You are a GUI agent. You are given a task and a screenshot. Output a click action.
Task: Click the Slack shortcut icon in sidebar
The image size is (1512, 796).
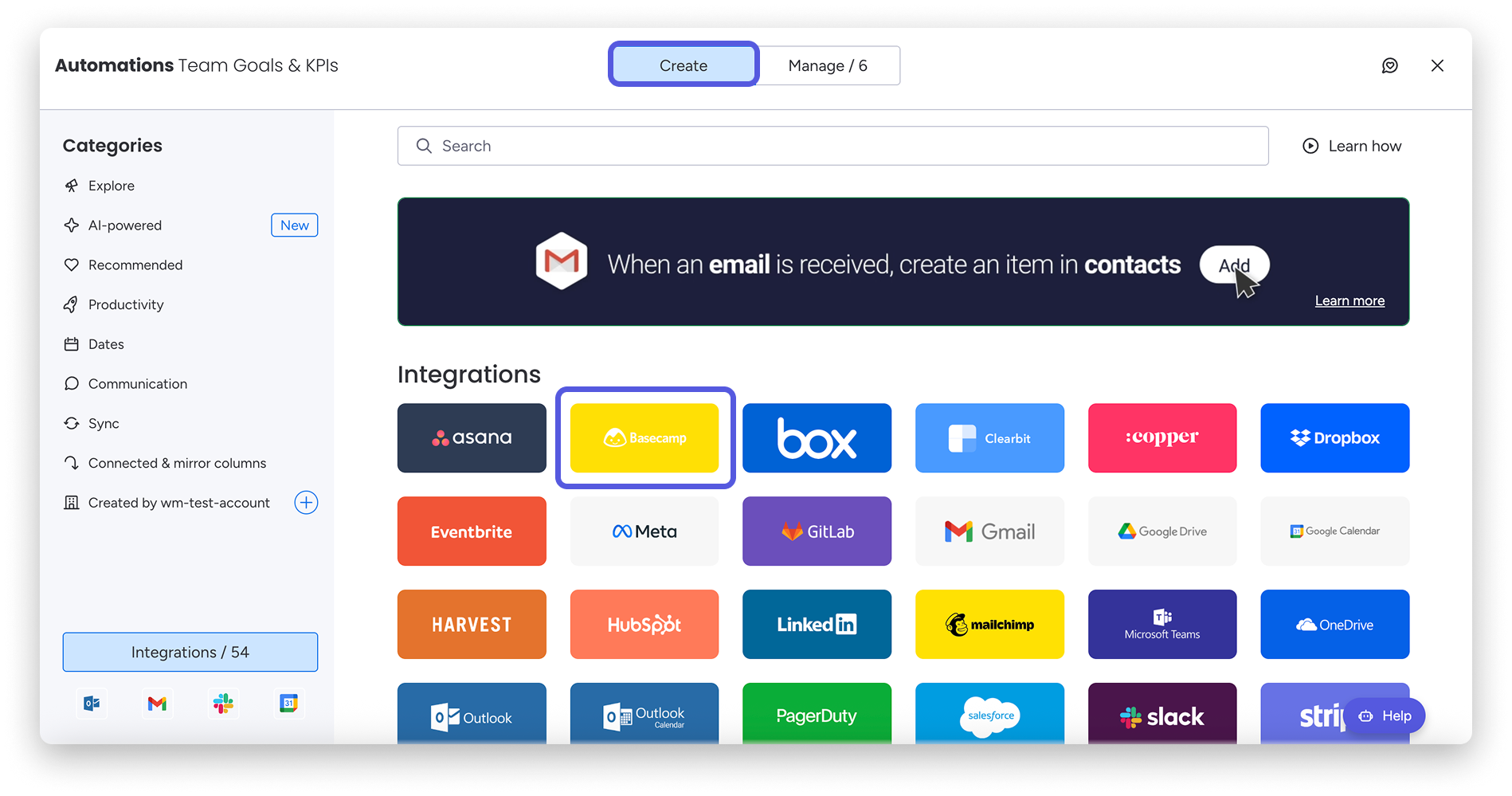[223, 704]
